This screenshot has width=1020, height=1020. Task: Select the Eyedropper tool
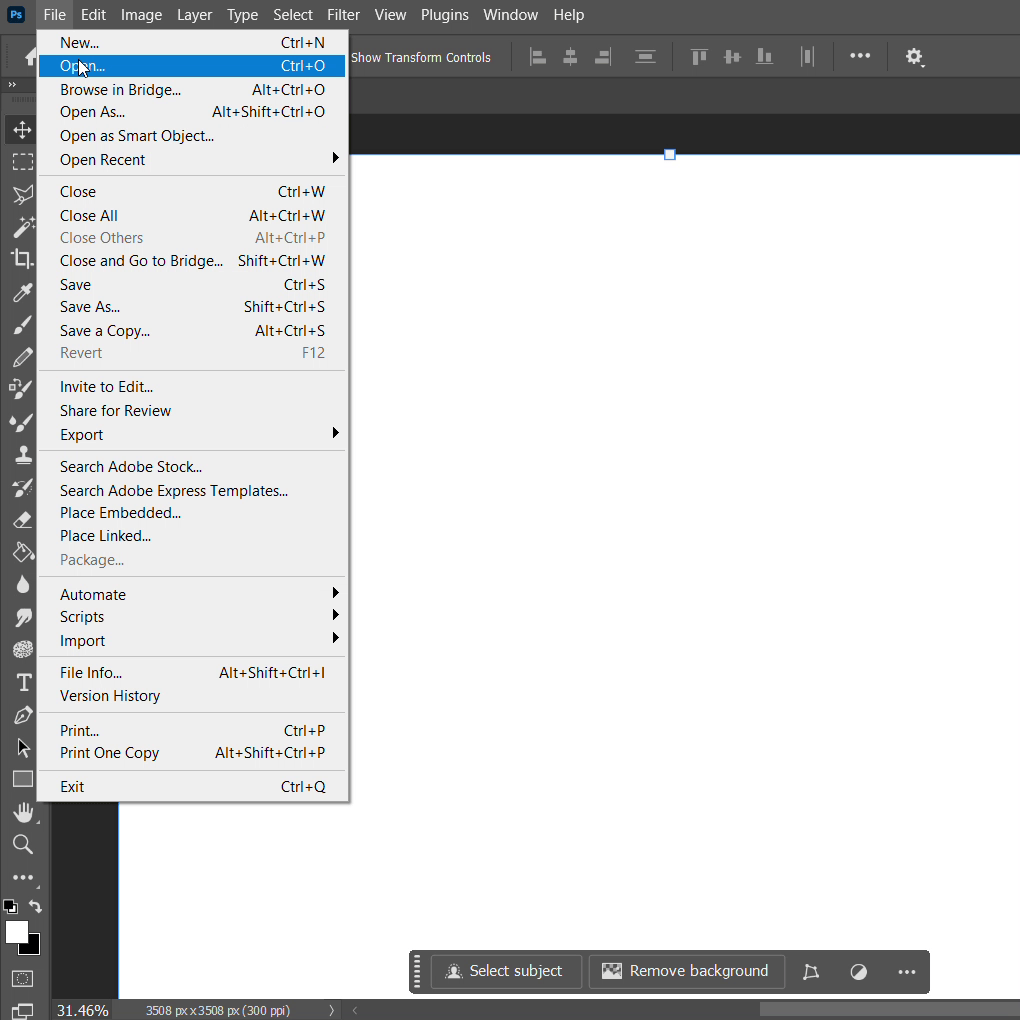click(22, 292)
